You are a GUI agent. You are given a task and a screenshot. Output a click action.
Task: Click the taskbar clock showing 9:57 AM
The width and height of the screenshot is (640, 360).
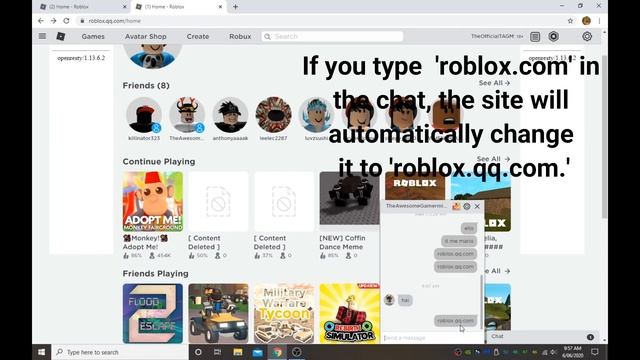coord(572,352)
